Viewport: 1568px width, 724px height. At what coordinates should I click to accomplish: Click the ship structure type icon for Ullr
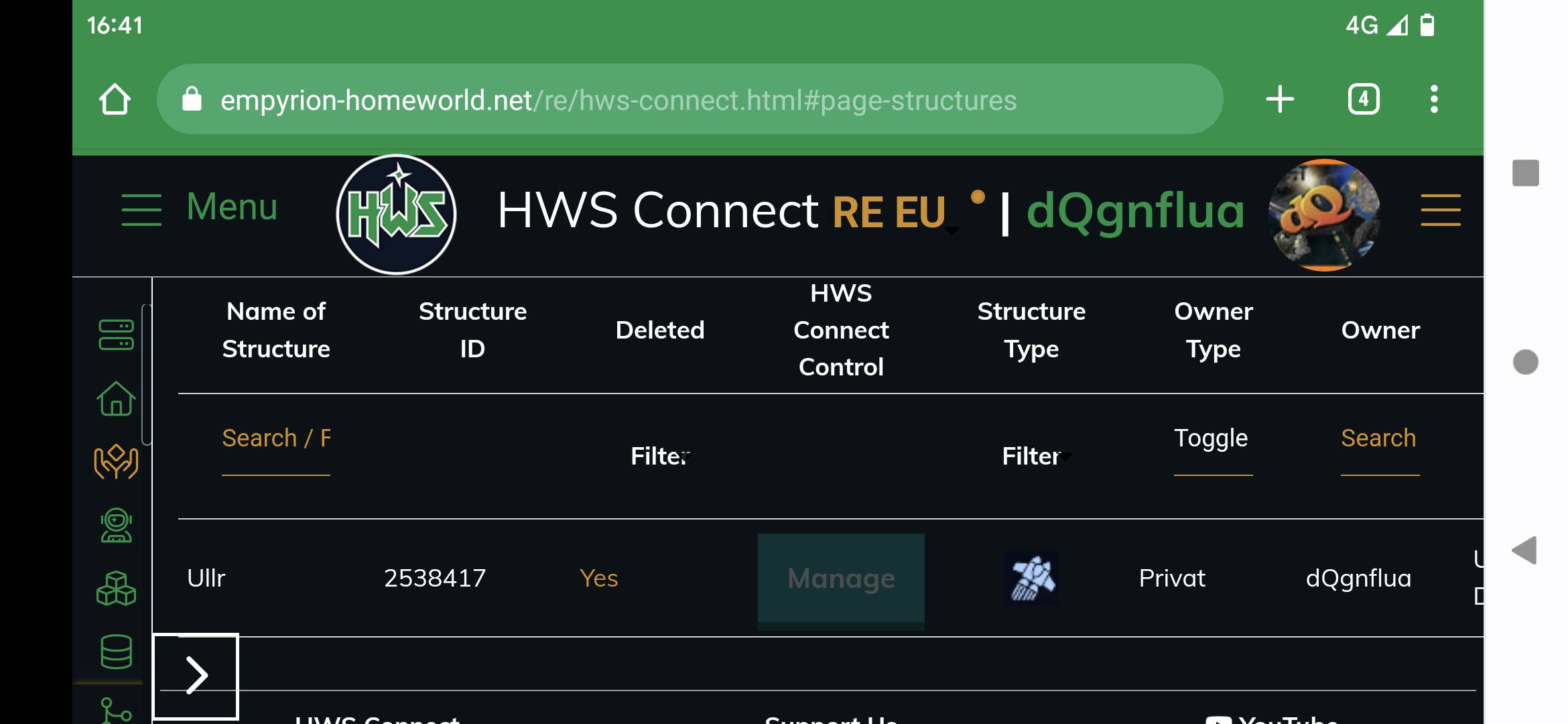pyautogui.click(x=1032, y=578)
